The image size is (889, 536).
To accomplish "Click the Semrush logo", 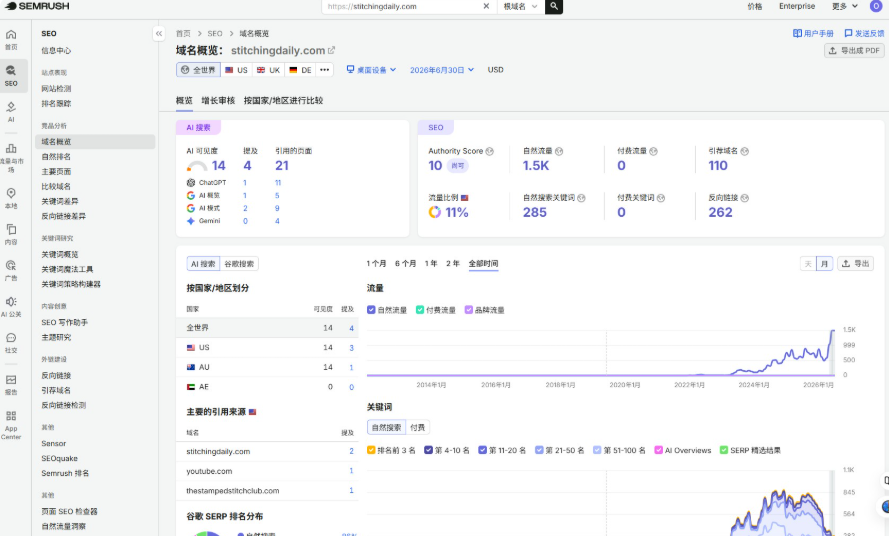I will pos(37,6).
